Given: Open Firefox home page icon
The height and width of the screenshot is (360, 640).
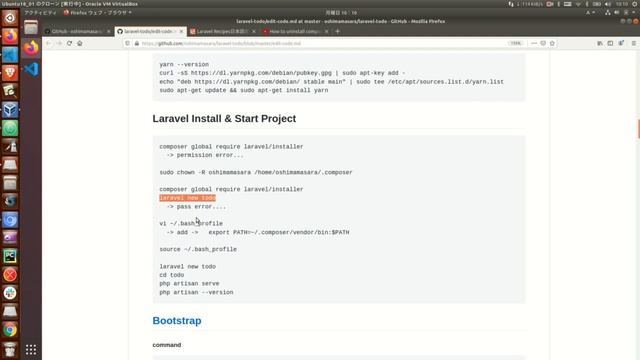Looking at the screenshot, I should pos(80,43).
